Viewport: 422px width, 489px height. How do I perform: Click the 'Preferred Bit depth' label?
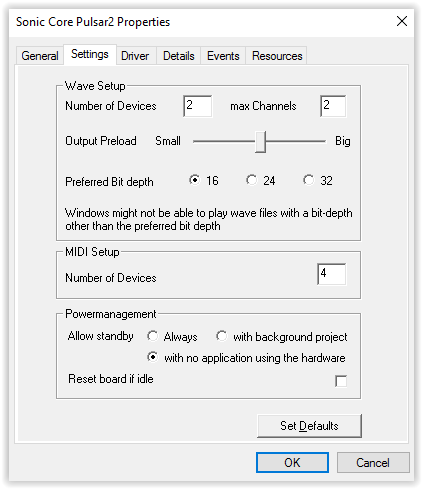109,182
